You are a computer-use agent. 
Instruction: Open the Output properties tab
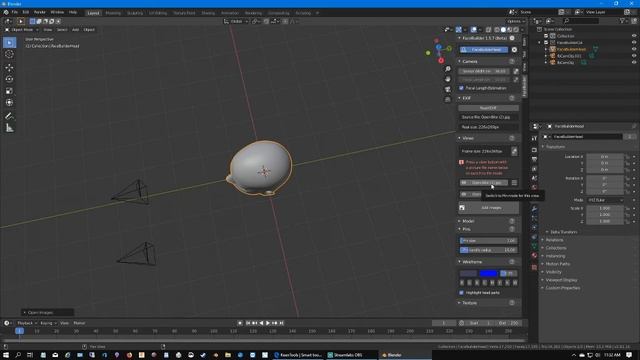click(x=534, y=159)
